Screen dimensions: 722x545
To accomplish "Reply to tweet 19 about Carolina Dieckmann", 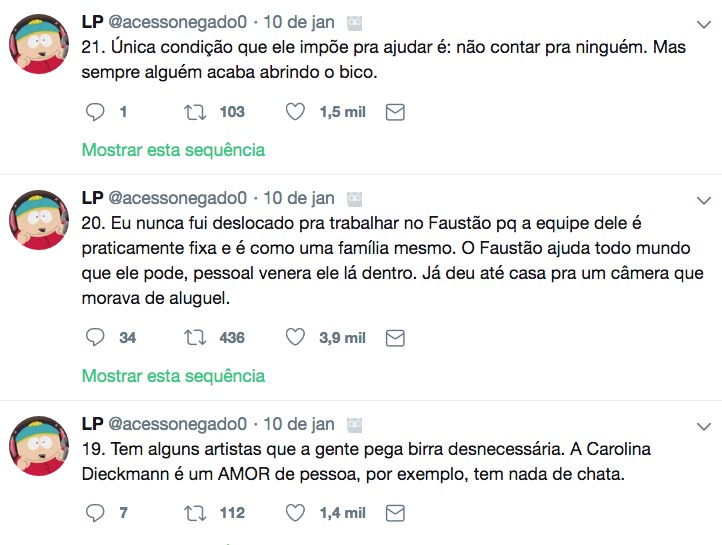I will coord(96,513).
